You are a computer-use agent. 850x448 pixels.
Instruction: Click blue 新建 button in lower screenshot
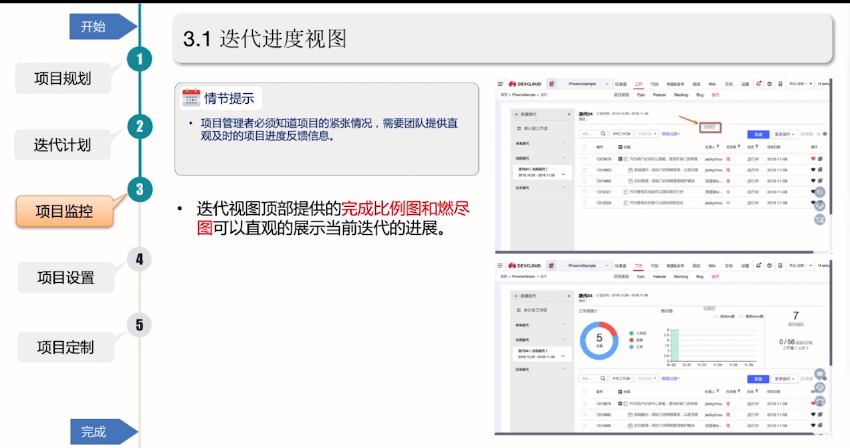click(758, 379)
